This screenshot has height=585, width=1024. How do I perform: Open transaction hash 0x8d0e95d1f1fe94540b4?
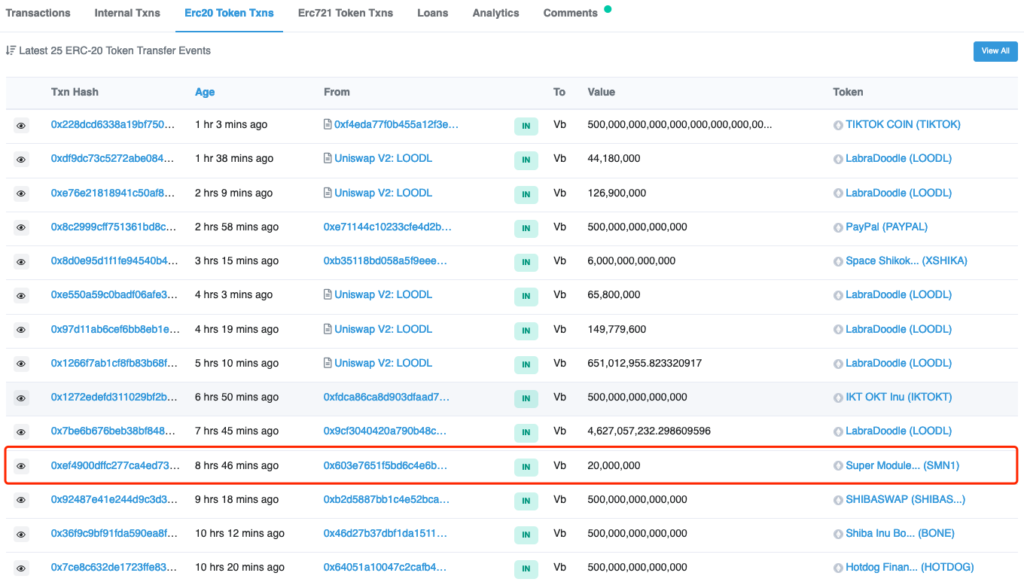coord(114,261)
